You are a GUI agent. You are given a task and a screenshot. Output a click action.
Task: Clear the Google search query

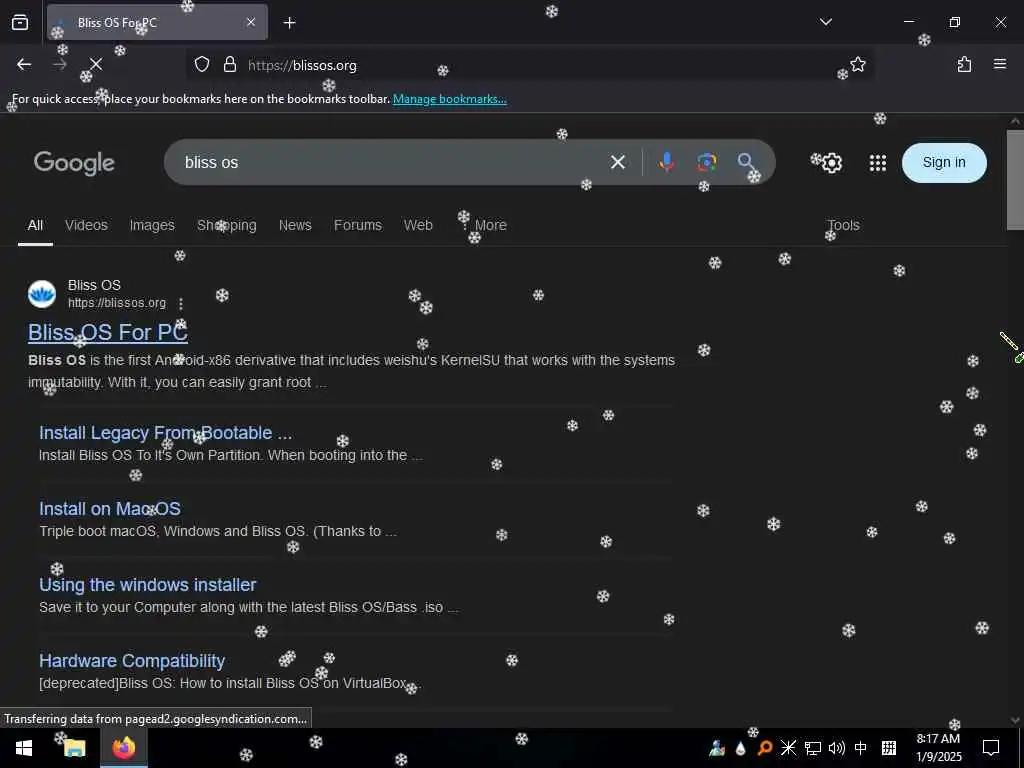point(618,162)
